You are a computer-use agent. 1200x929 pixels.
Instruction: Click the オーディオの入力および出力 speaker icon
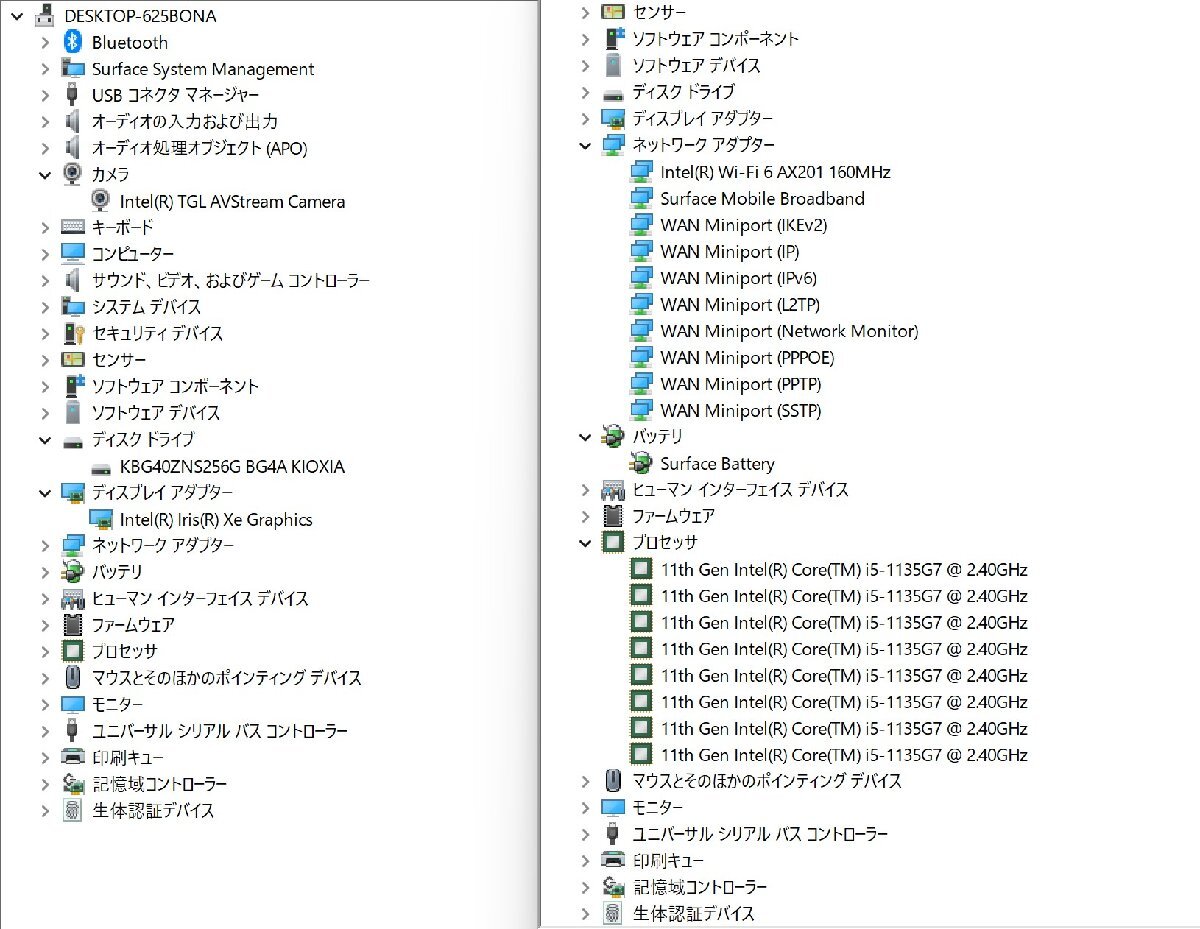coord(72,121)
